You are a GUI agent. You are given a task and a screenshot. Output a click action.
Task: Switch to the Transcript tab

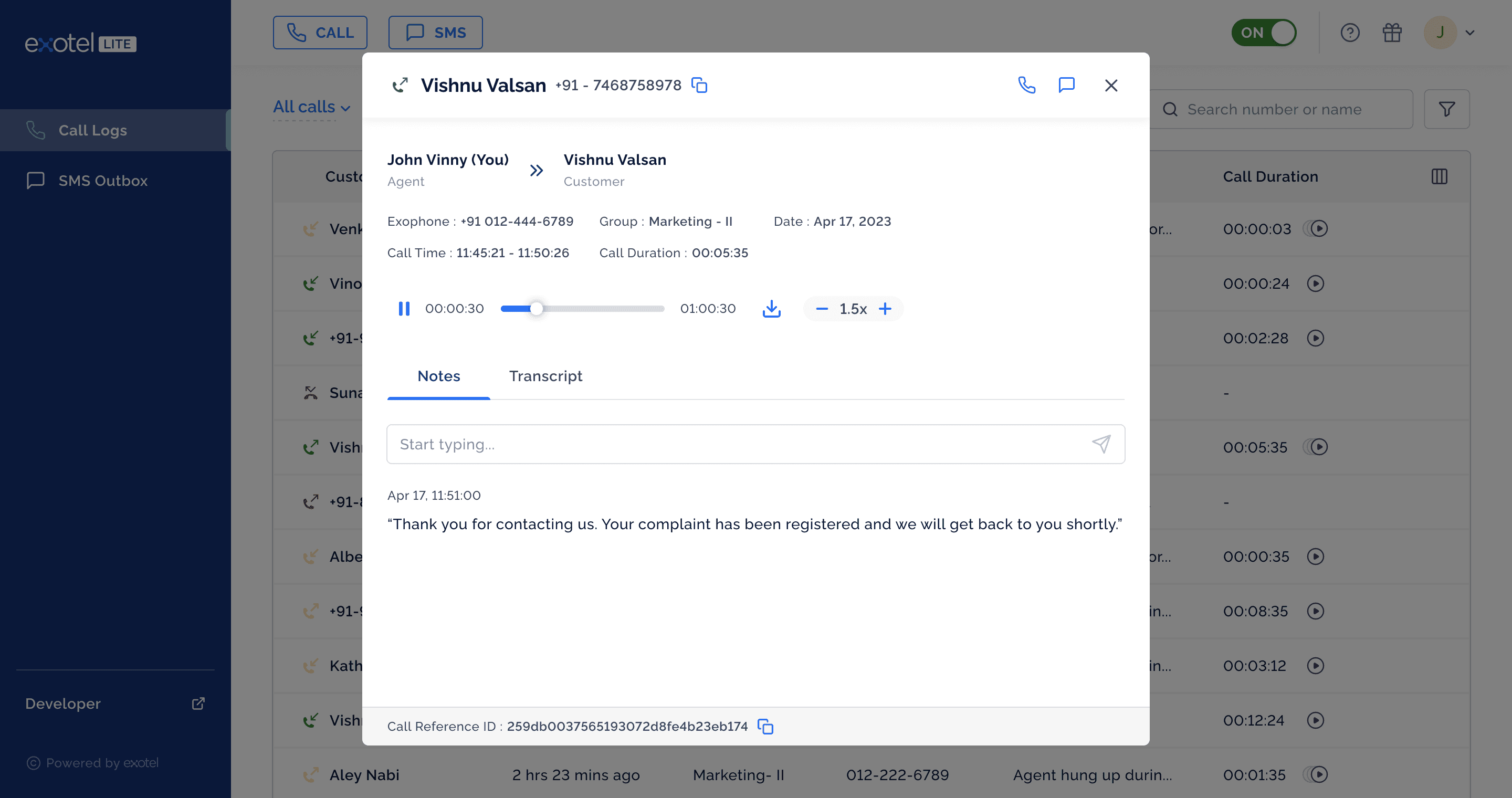click(x=545, y=376)
